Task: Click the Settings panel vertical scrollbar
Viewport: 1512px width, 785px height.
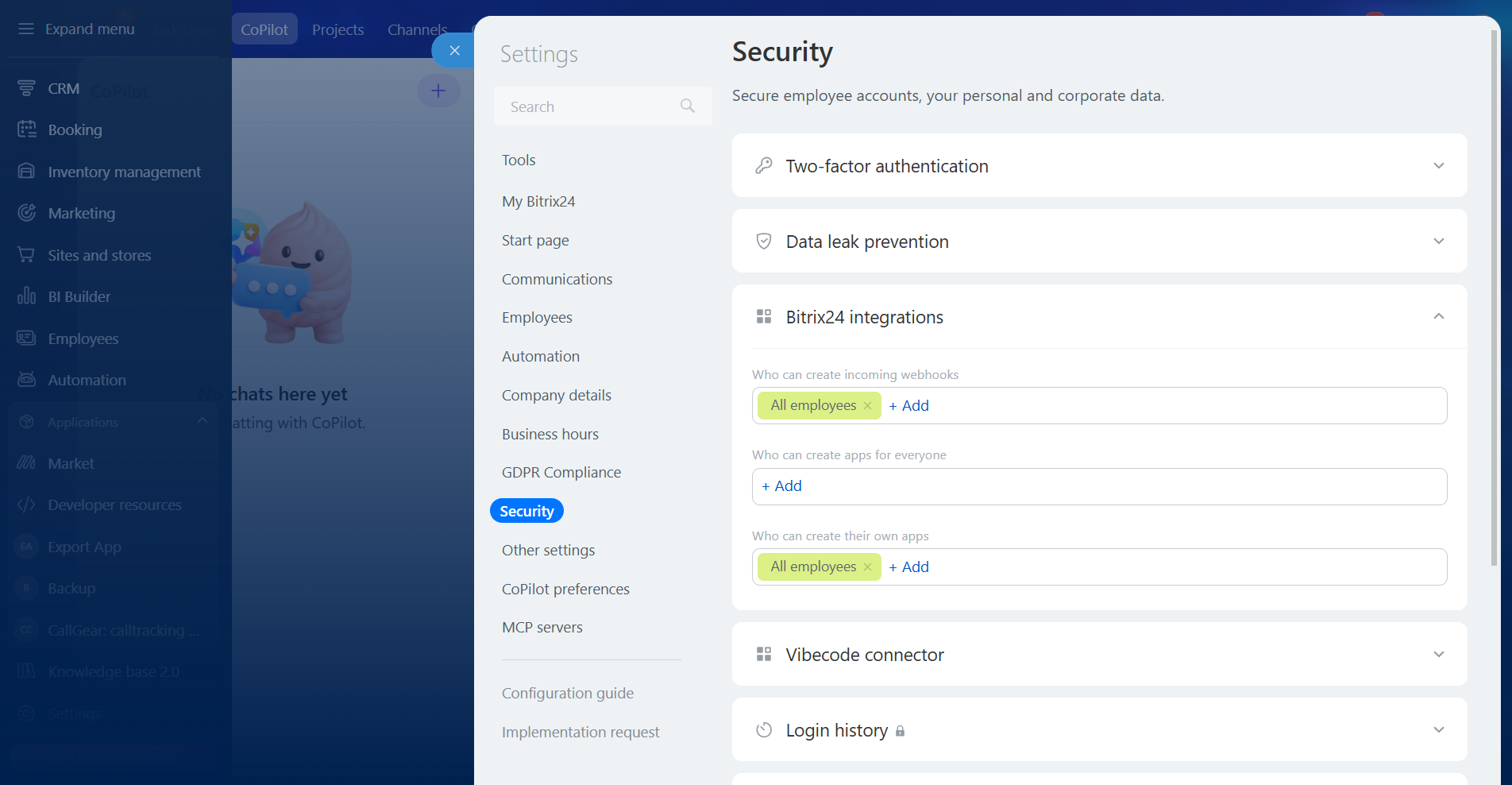Action: click(1495, 298)
